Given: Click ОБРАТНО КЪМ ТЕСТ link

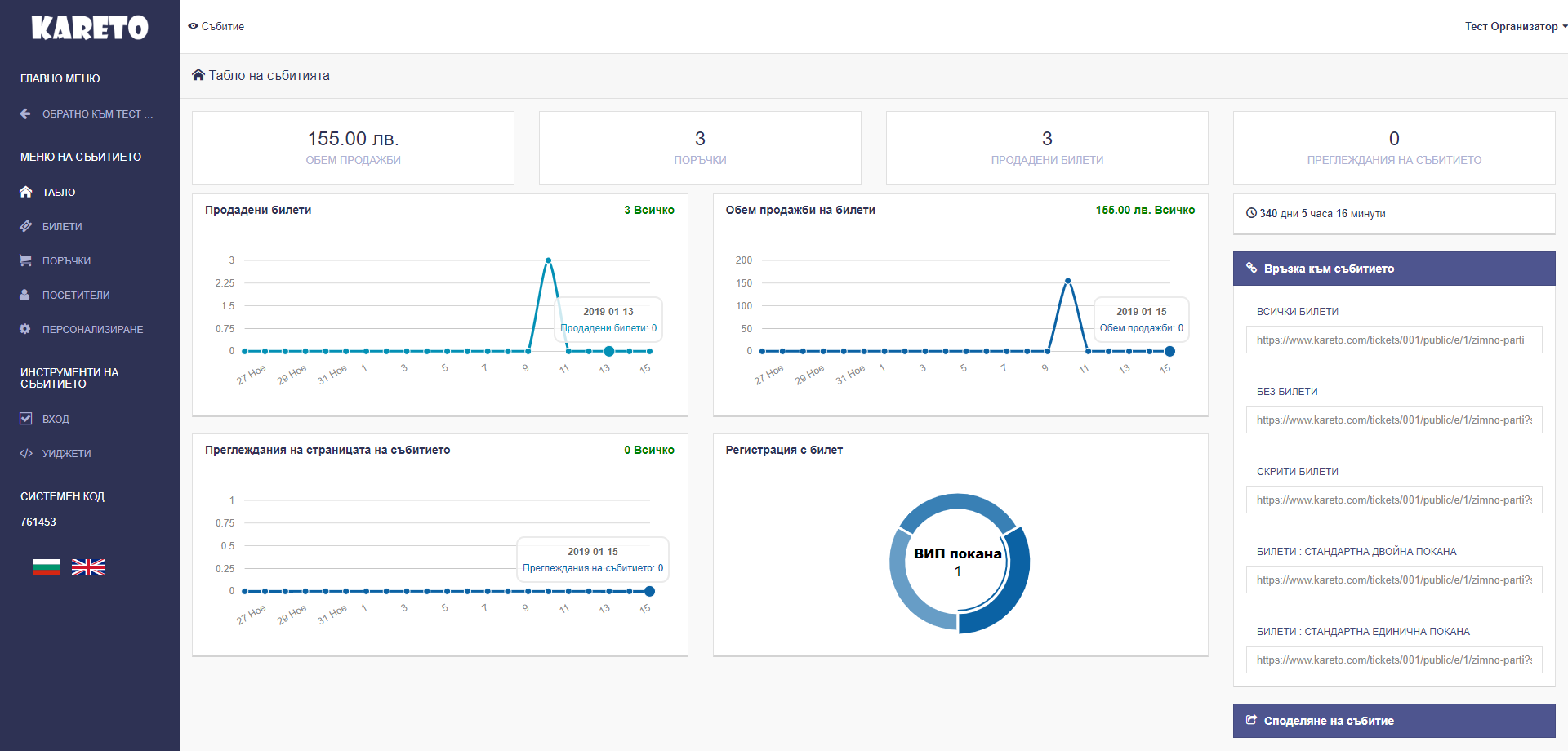Looking at the screenshot, I should [x=97, y=114].
